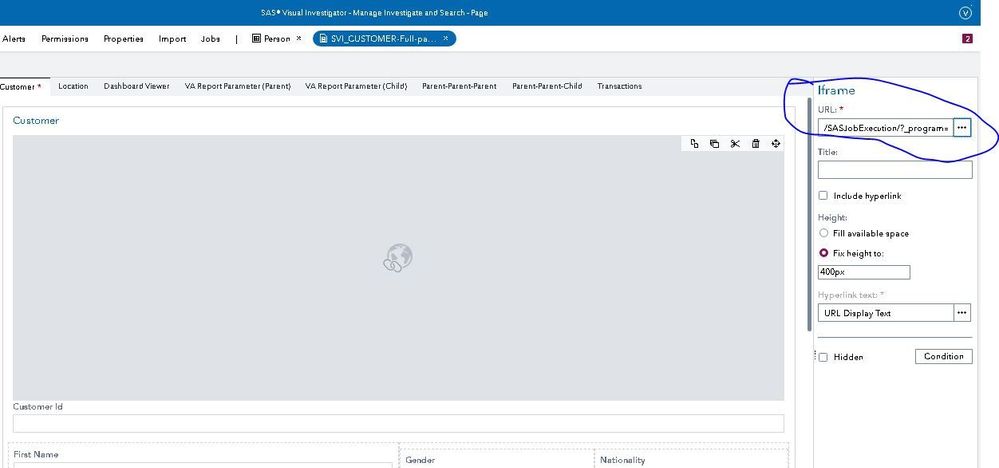Click the Iframe panel heading
999x468 pixels.
click(x=837, y=90)
